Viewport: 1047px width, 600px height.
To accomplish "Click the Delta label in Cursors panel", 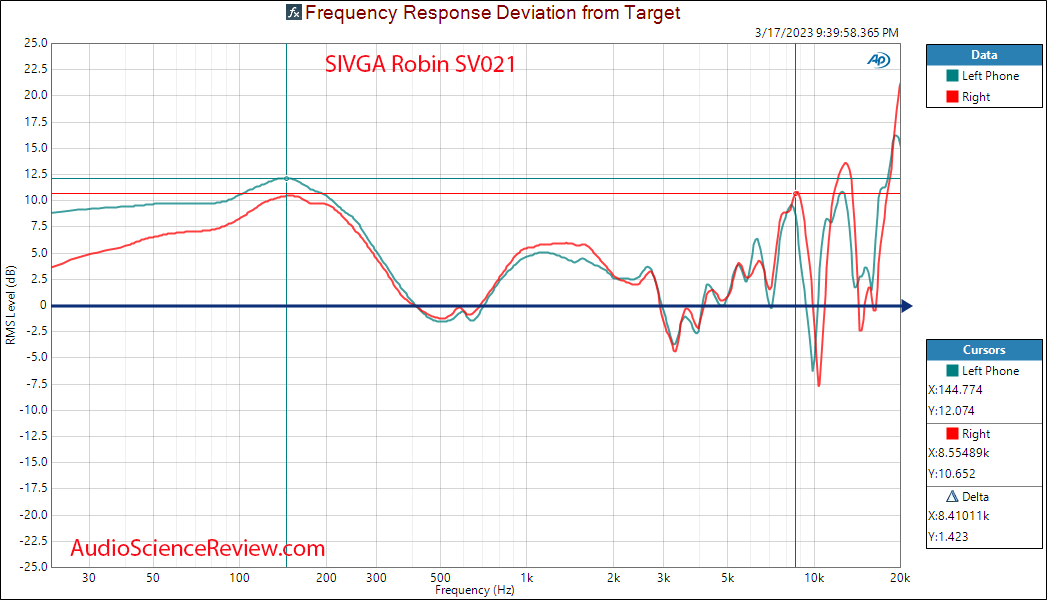I will (x=975, y=497).
